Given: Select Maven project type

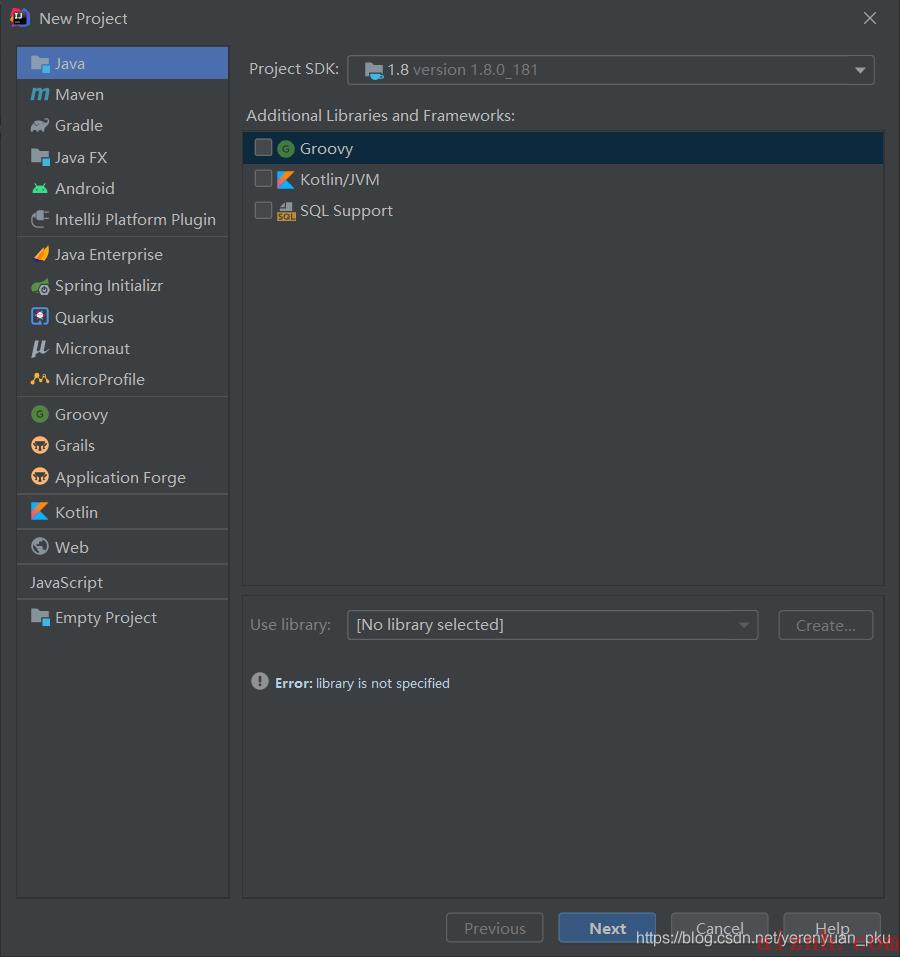Looking at the screenshot, I should [123, 95].
